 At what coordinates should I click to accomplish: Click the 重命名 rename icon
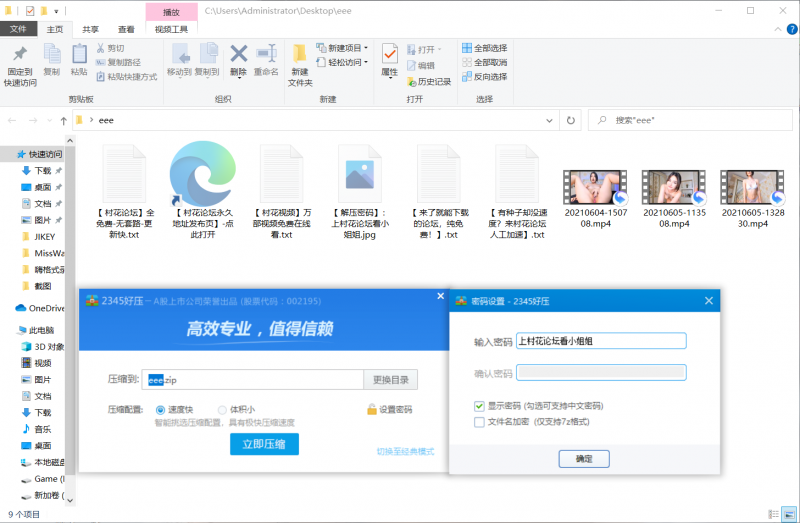266,54
